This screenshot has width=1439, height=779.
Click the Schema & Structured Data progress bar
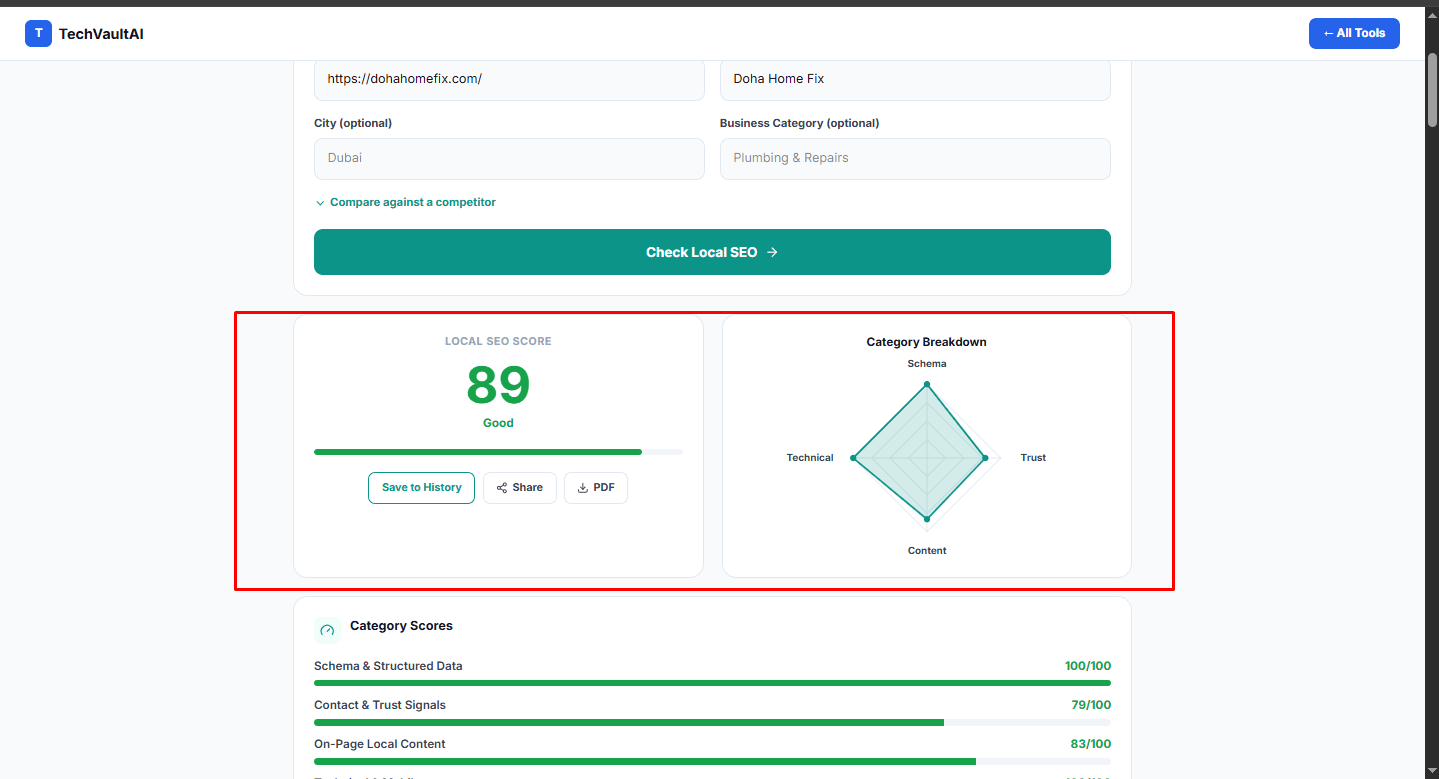[x=712, y=683]
